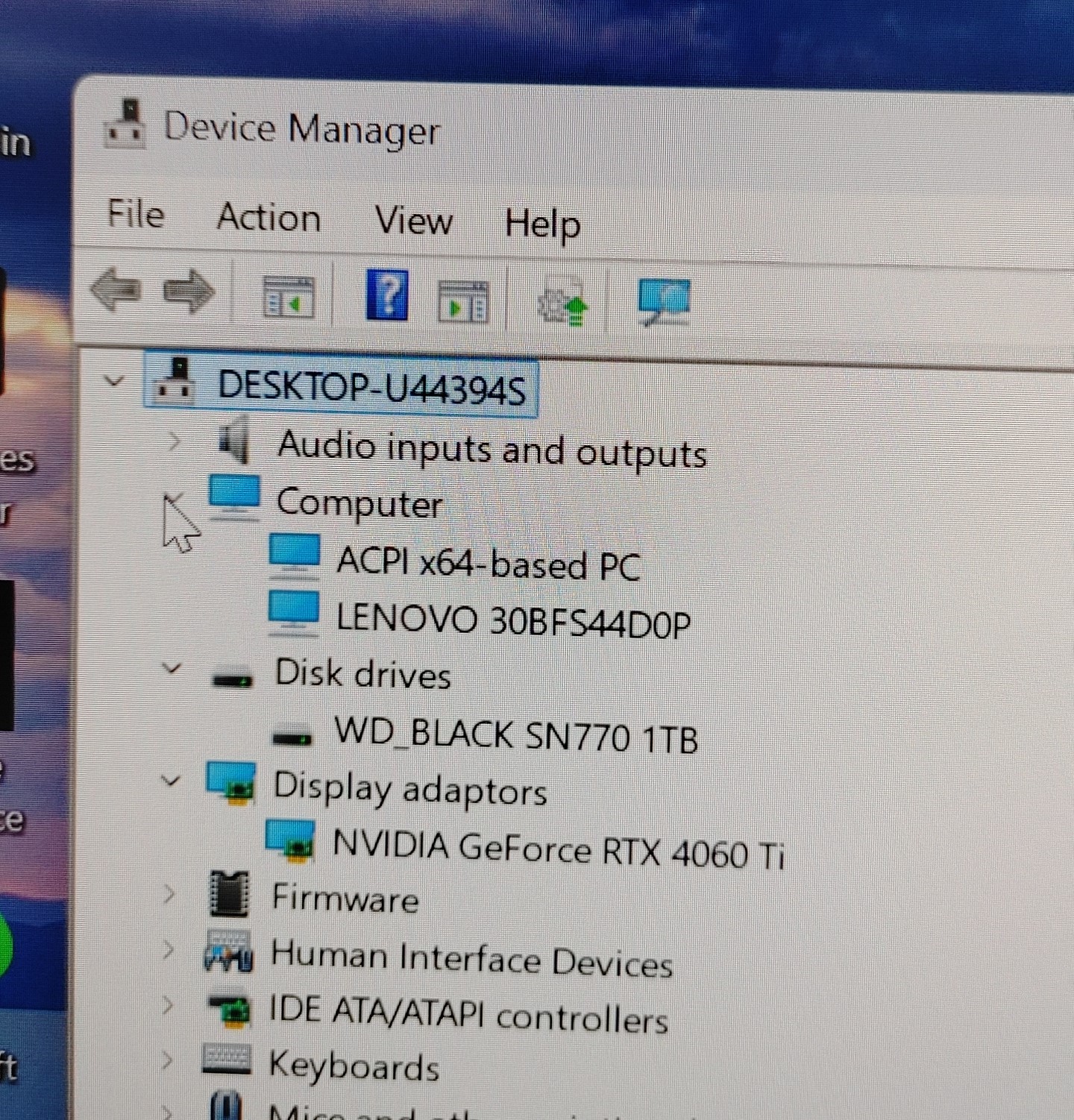Select the ACPI x64-based PC entry

pyautogui.click(x=489, y=564)
